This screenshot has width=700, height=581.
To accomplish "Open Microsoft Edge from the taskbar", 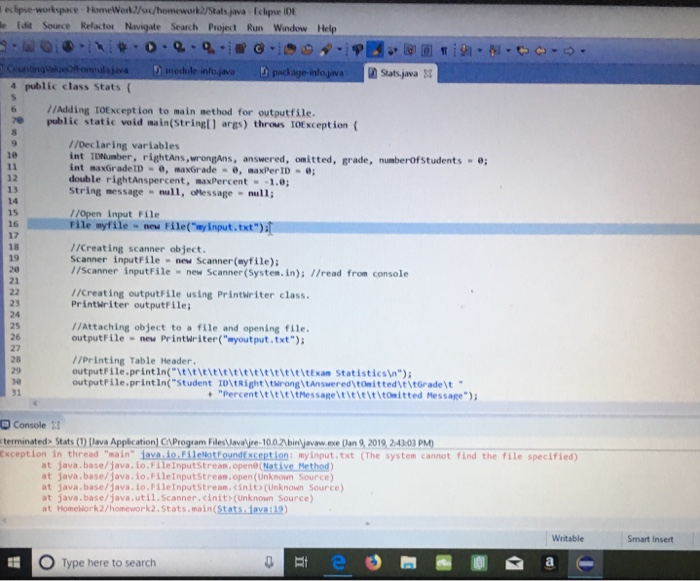I will pyautogui.click(x=339, y=562).
